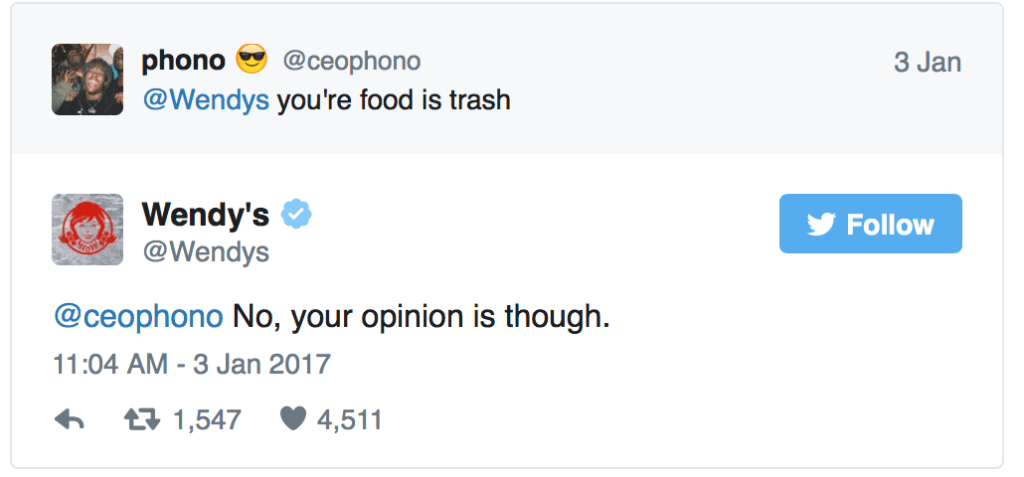Open phono's profile picture
1024x477 pixels.
[87, 79]
